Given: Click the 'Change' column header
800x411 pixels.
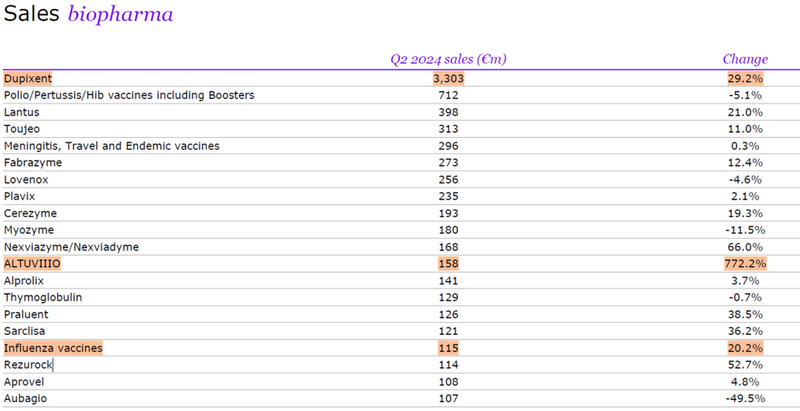Looking at the screenshot, I should pos(744,59).
